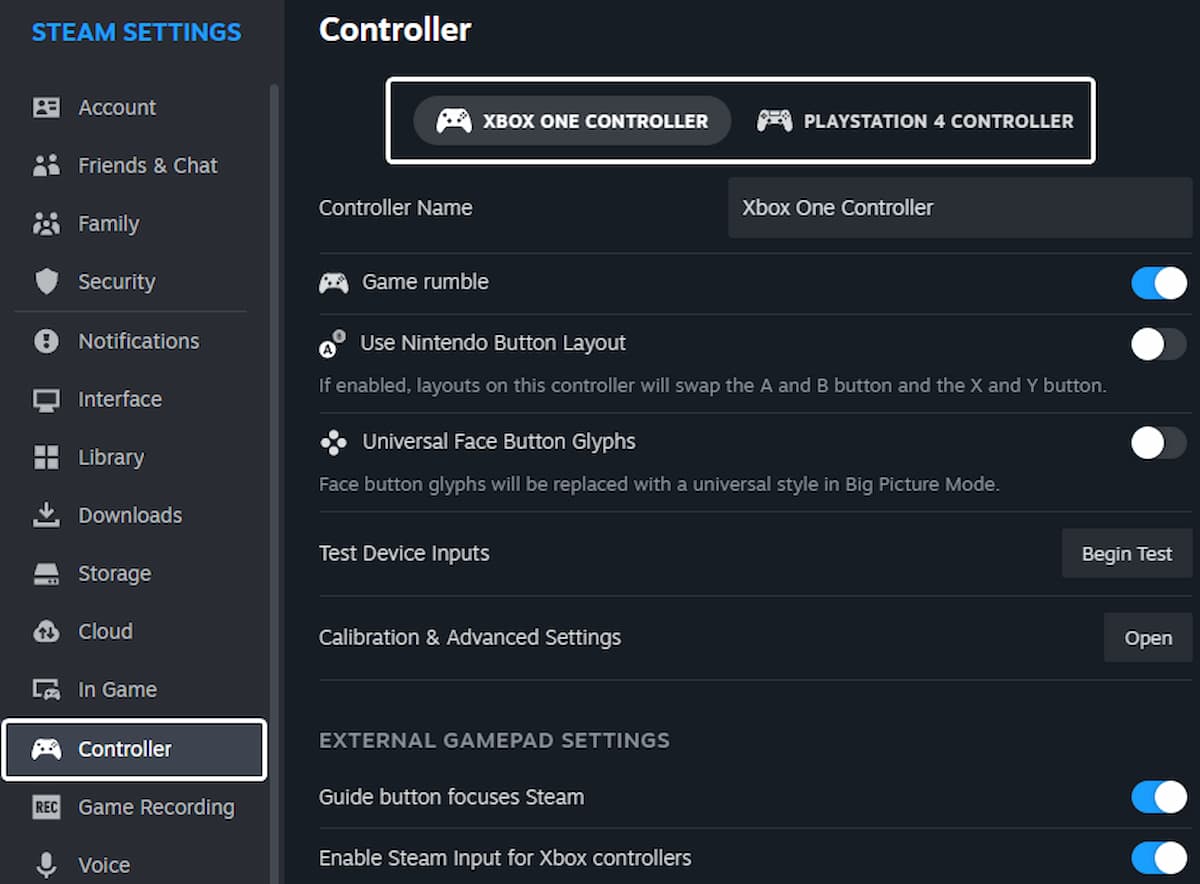The height and width of the screenshot is (884, 1200).
Task: Click the Family settings icon
Action: pyautogui.click(x=46, y=223)
